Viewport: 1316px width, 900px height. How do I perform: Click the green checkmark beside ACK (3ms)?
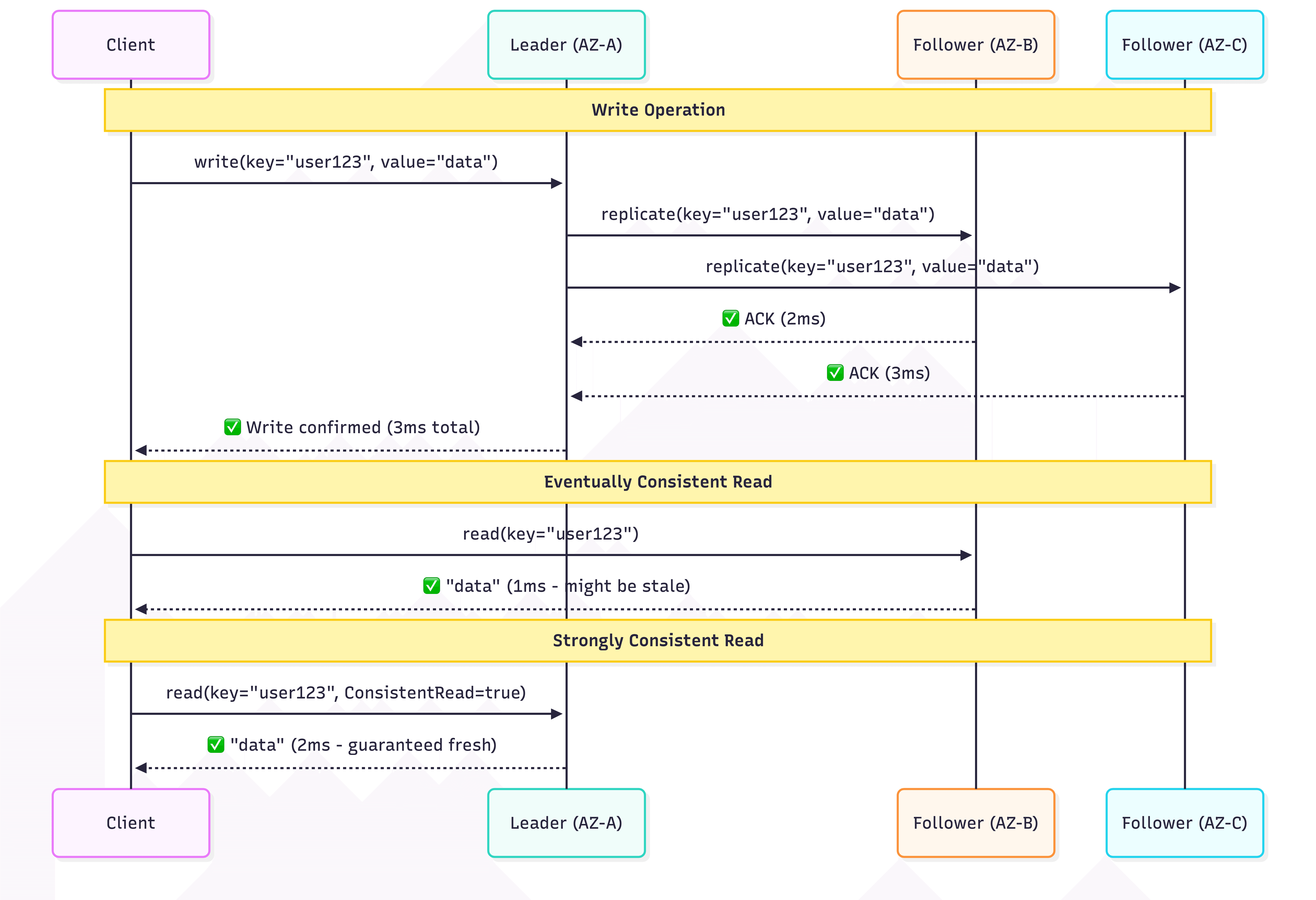pyautogui.click(x=835, y=373)
